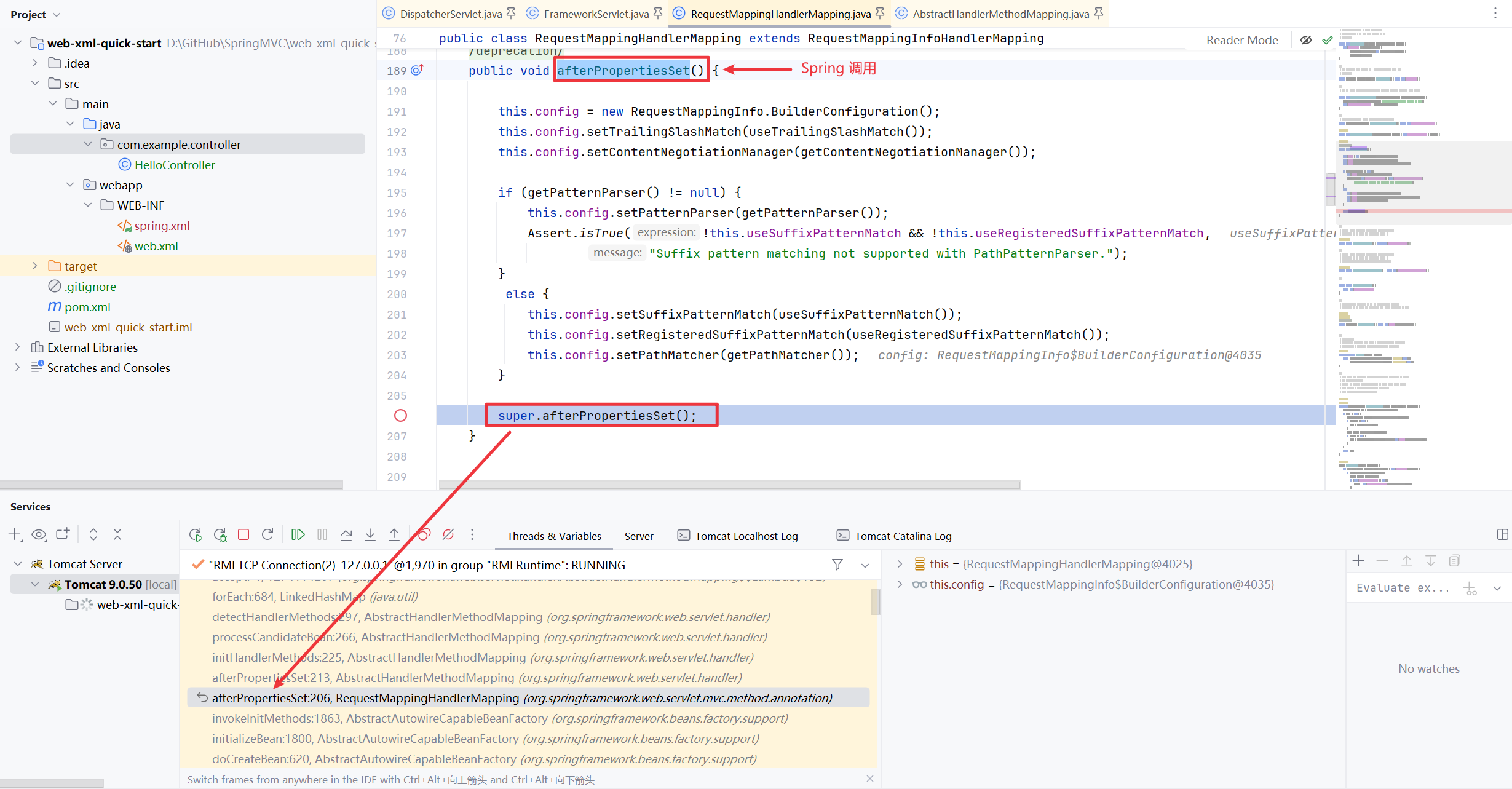
Task: Switch to the DispatcherServlet.java tab
Action: click(450, 14)
